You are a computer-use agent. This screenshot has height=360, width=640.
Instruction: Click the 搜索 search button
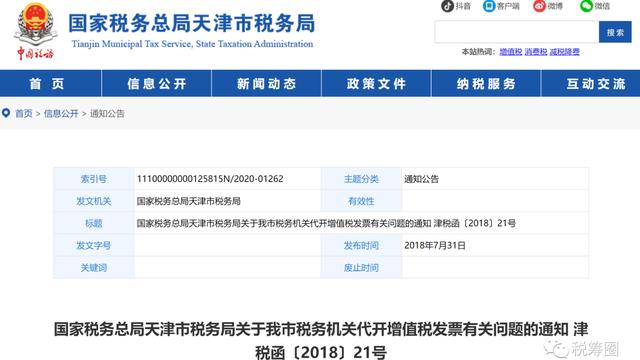615,32
